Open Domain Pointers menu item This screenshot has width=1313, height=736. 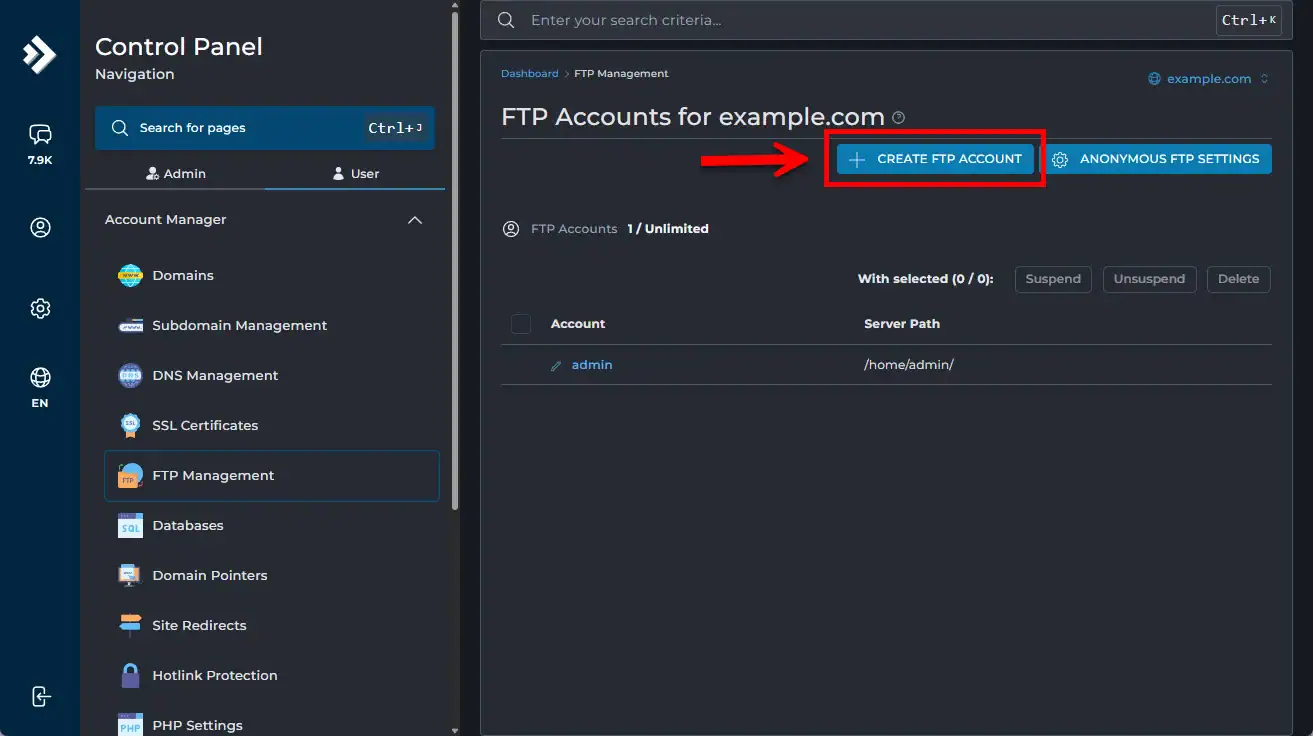(x=272, y=575)
